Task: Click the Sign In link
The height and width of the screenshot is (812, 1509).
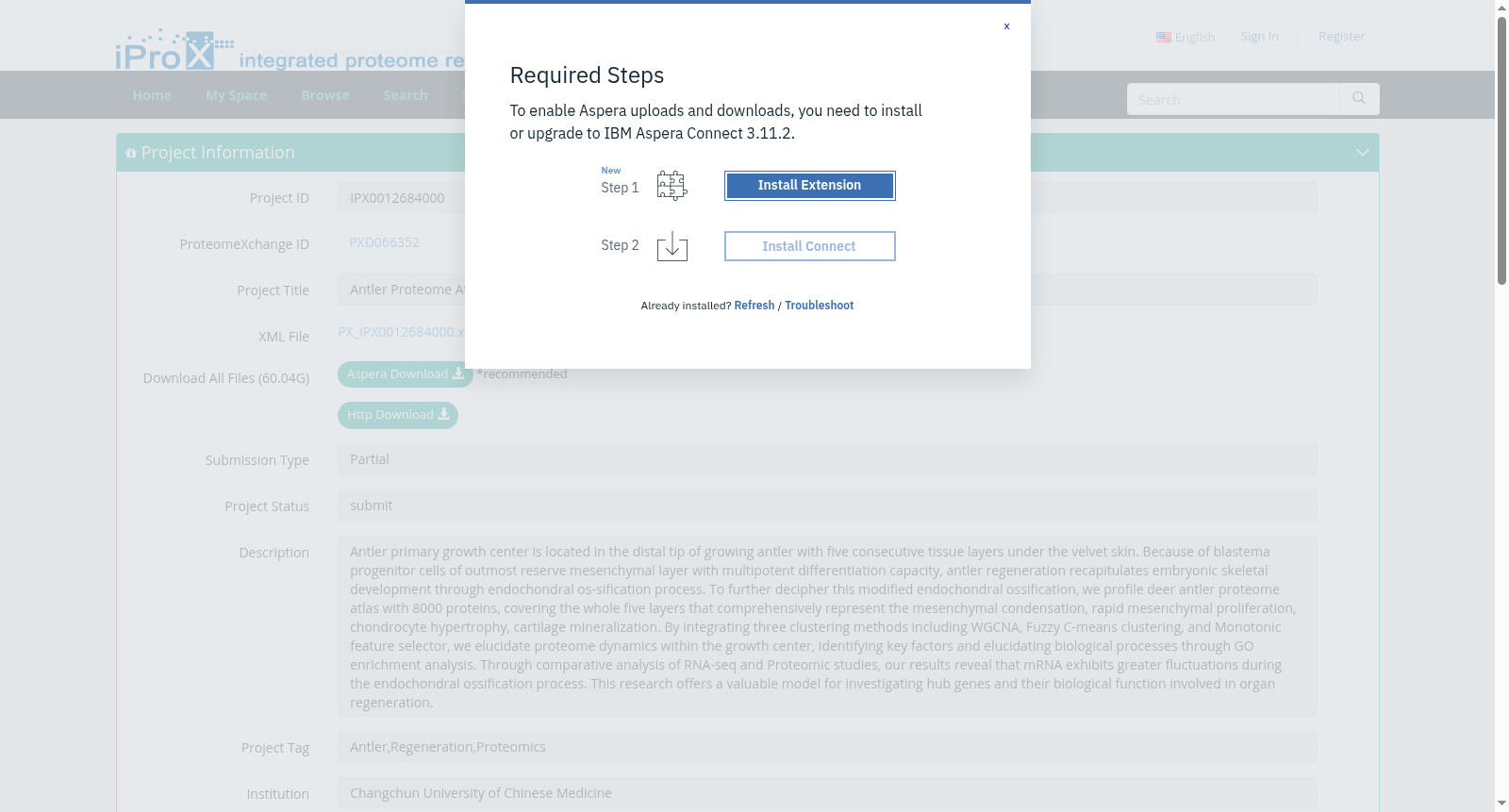Action: click(x=1259, y=37)
